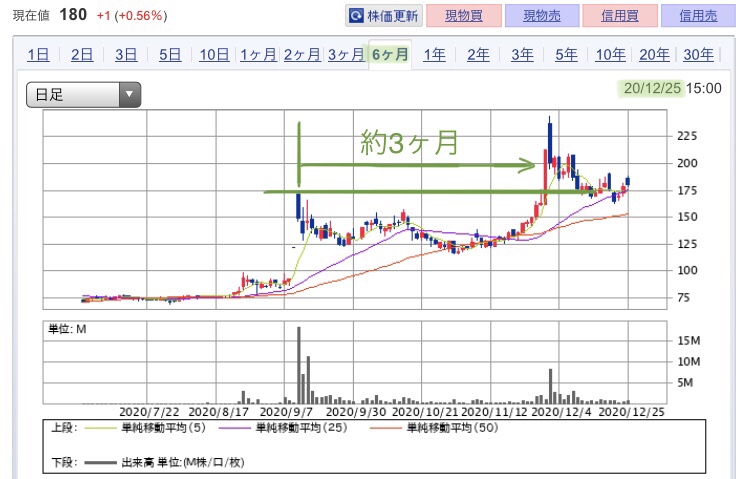The image size is (749, 479).
Task: Switch chart to 1日 period
Action: click(38, 55)
